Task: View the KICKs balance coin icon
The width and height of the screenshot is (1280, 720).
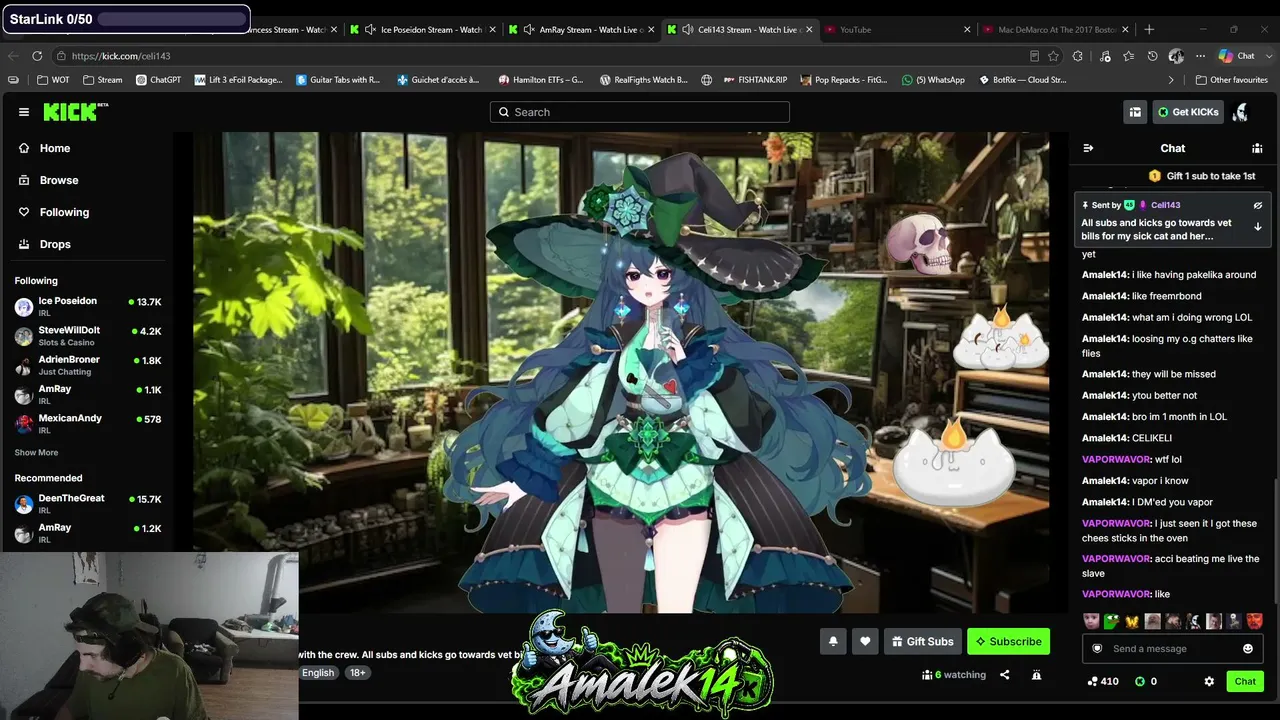Action: pyautogui.click(x=1140, y=681)
